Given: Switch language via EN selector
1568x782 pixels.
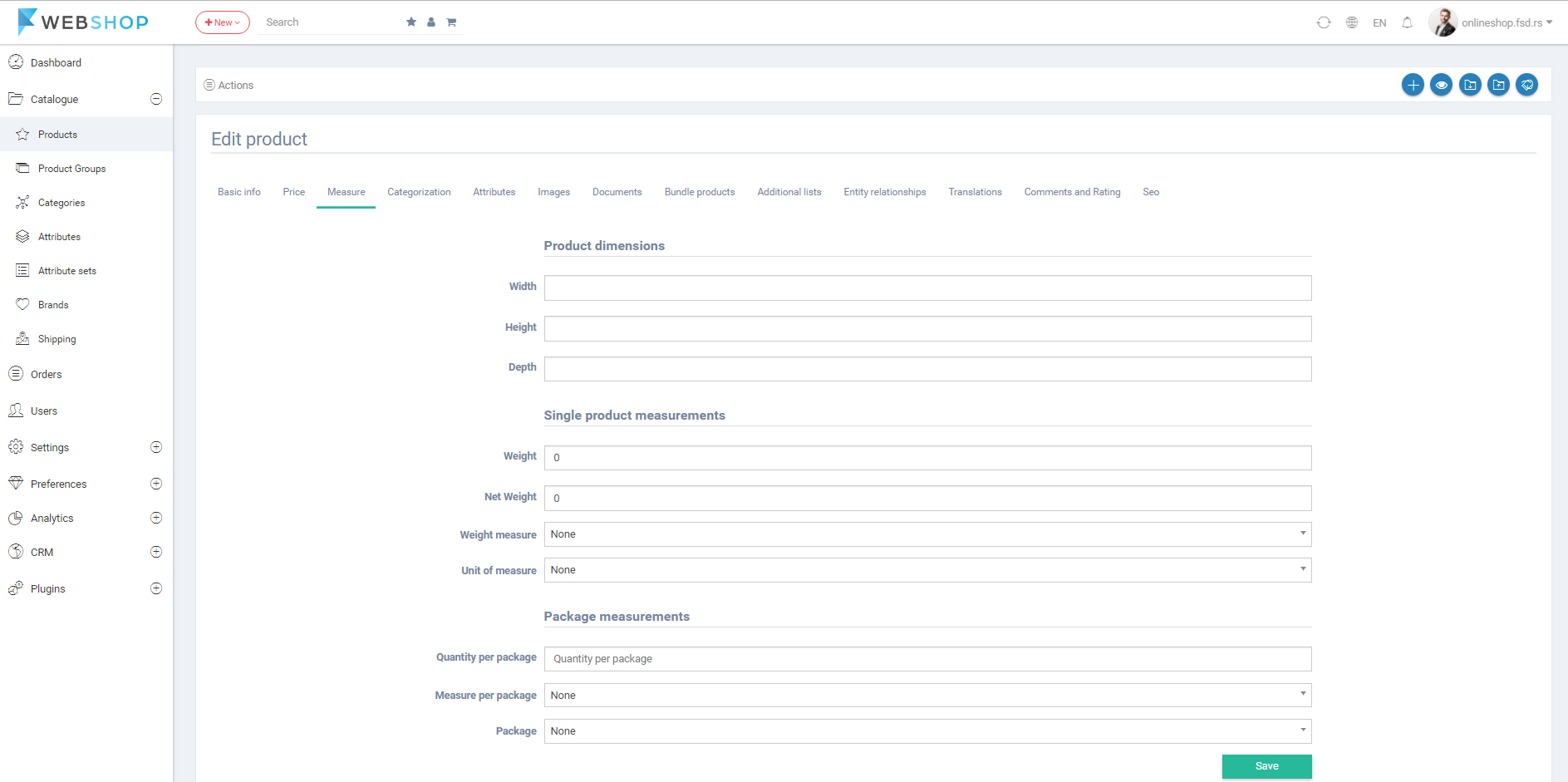Looking at the screenshot, I should click(1379, 23).
